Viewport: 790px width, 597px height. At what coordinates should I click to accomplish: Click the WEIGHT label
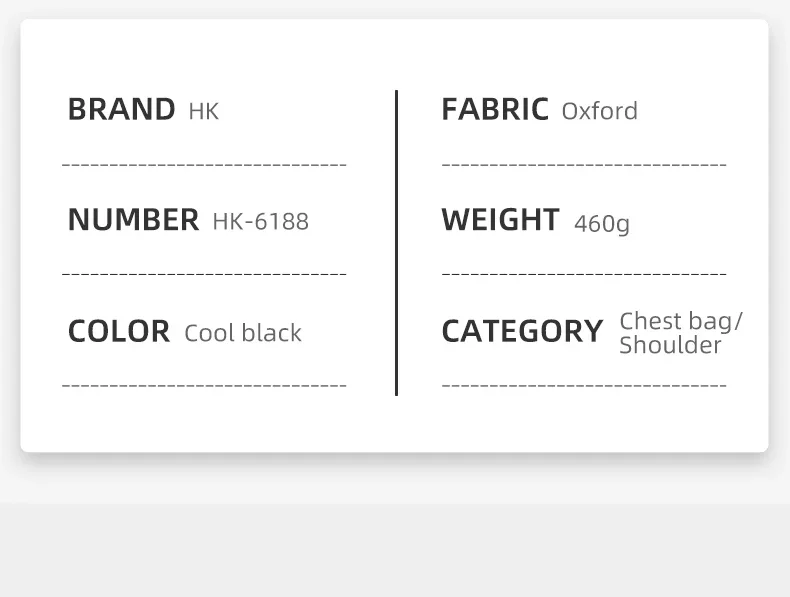coord(500,220)
